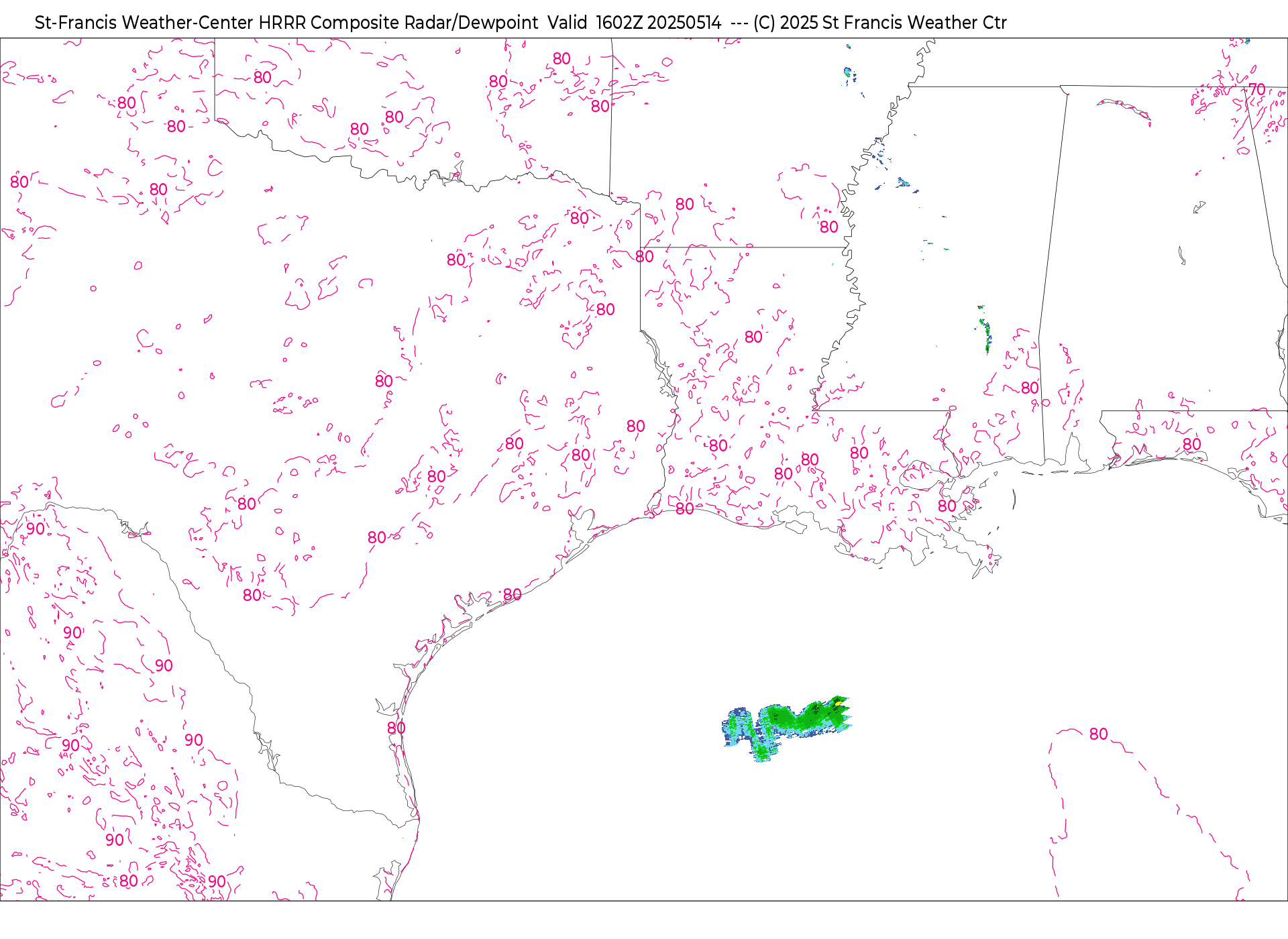Viewport: 1288px width, 939px height.
Task: Click the "Valid 1602Z 20250514" timestamp
Action: (634, 23)
